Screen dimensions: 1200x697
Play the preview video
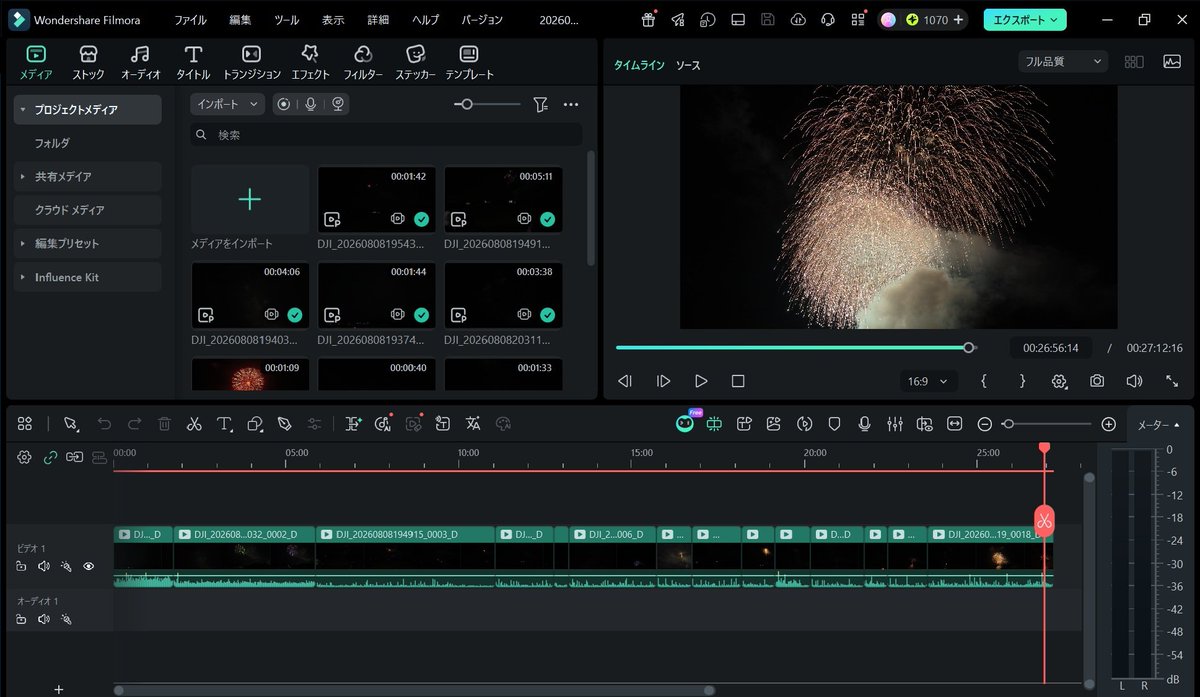701,381
